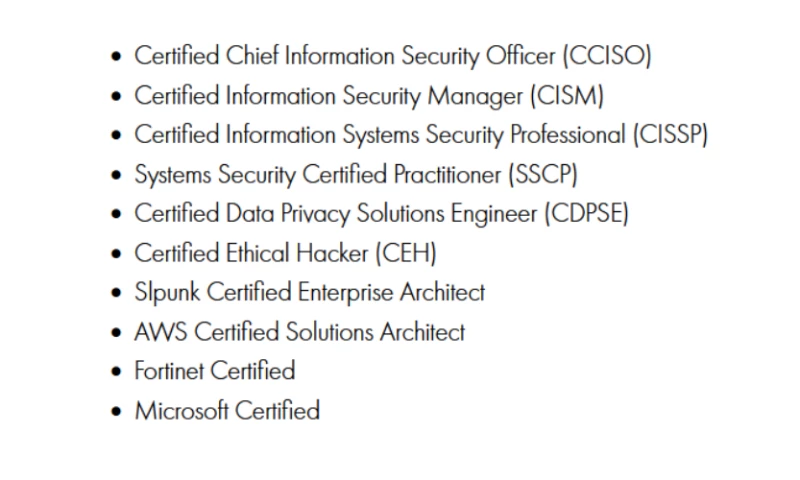Click the Fortinet Certified list item
Image resolution: width=800 pixels, height=480 pixels.
(x=215, y=371)
